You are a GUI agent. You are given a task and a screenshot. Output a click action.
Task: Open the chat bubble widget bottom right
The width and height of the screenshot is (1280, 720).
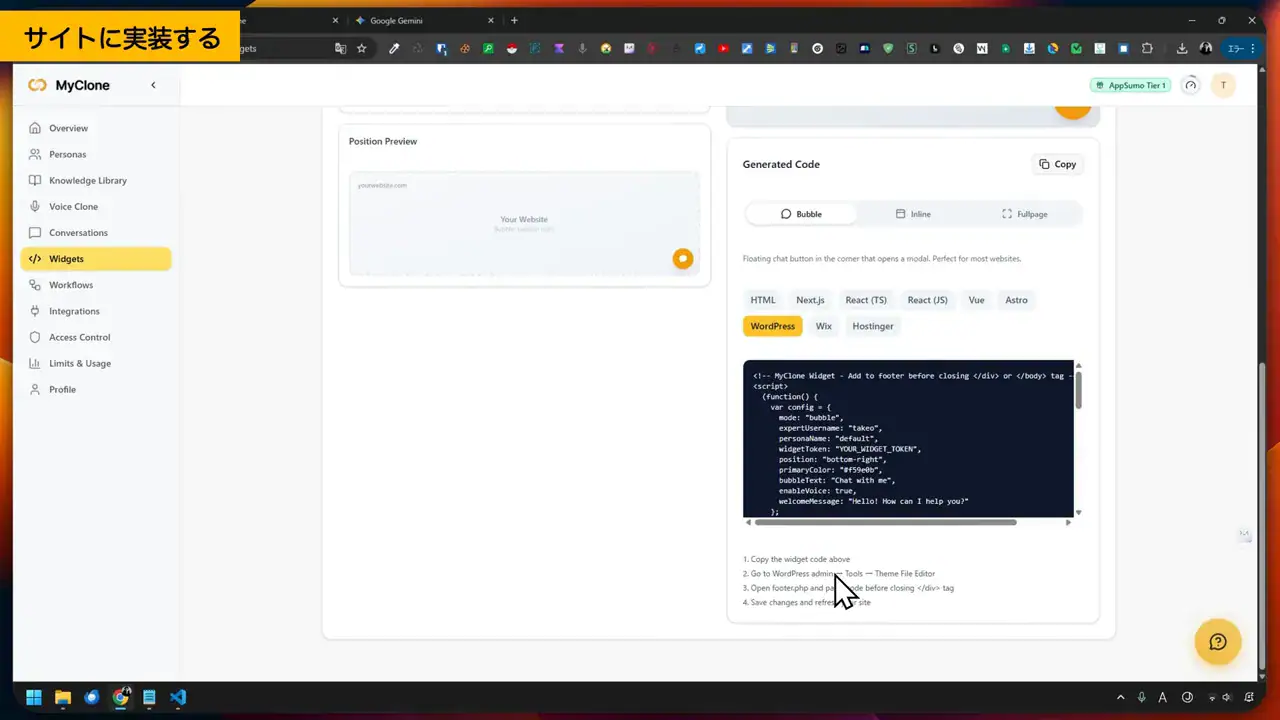(x=1218, y=641)
